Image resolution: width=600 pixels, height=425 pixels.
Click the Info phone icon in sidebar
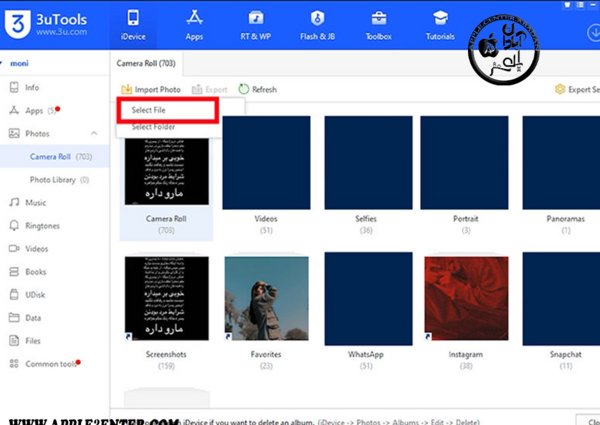(x=14, y=88)
